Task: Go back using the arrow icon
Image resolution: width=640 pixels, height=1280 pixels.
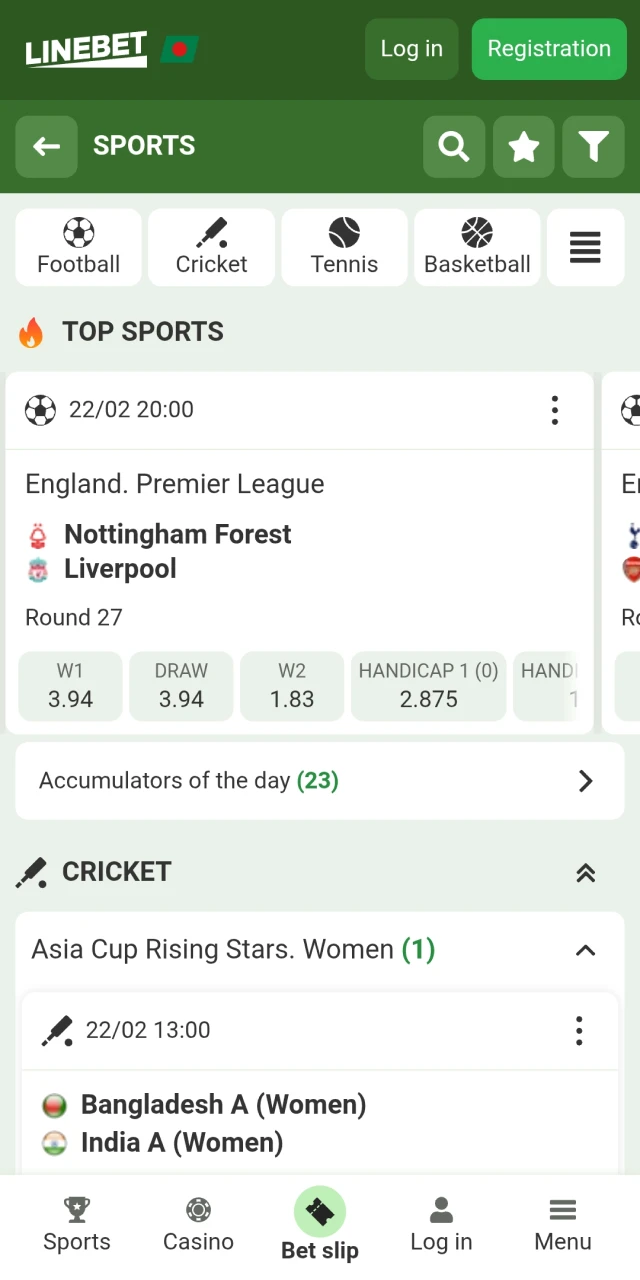Action: 46,146
